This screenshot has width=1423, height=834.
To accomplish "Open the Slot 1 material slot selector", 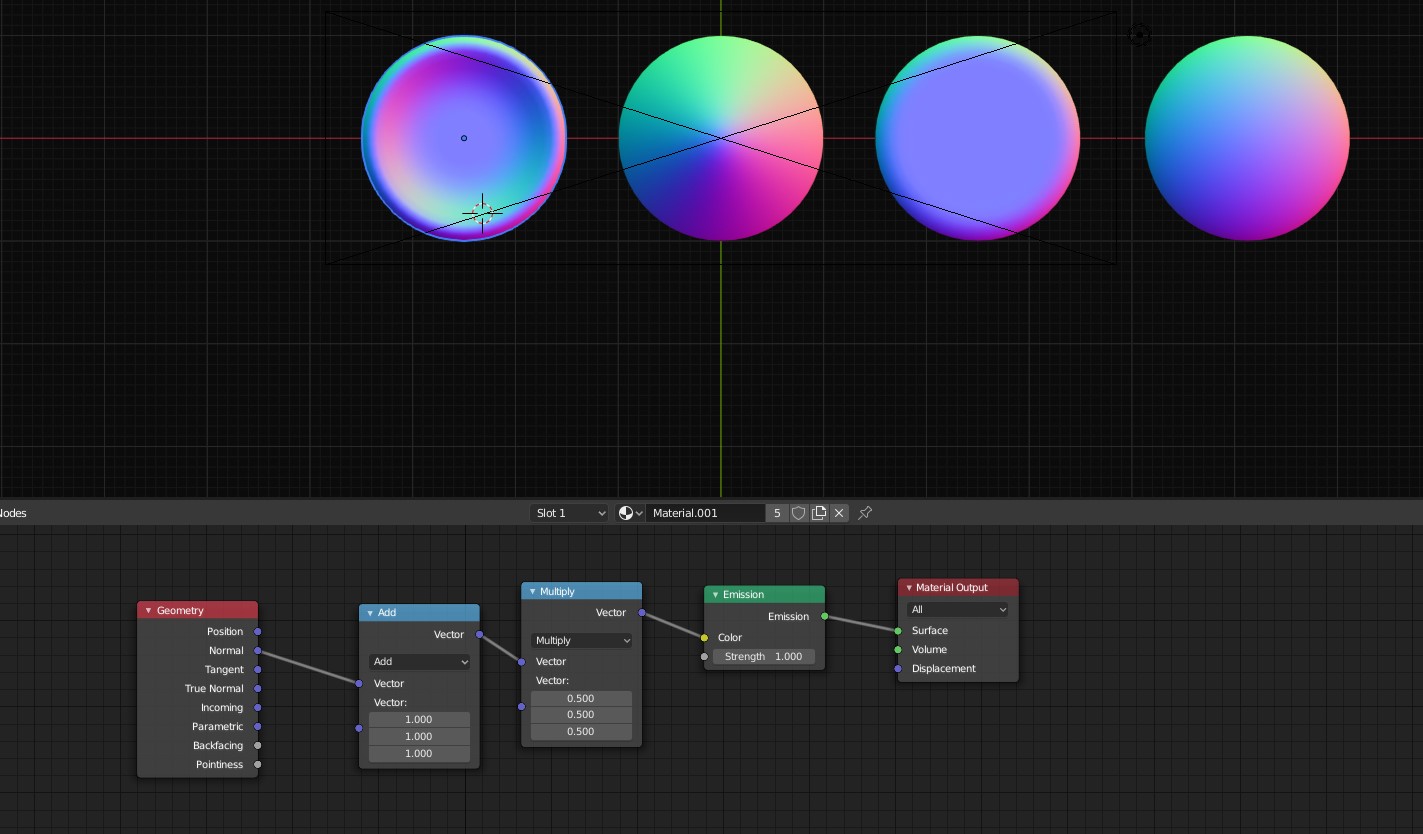I will click(568, 512).
